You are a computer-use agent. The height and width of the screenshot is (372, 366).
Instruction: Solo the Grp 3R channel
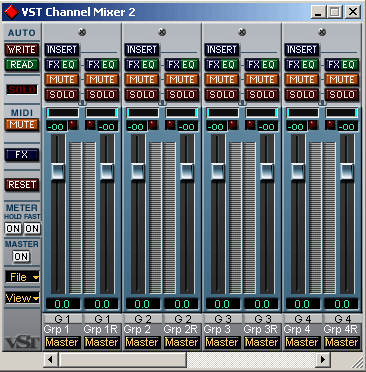click(262, 95)
